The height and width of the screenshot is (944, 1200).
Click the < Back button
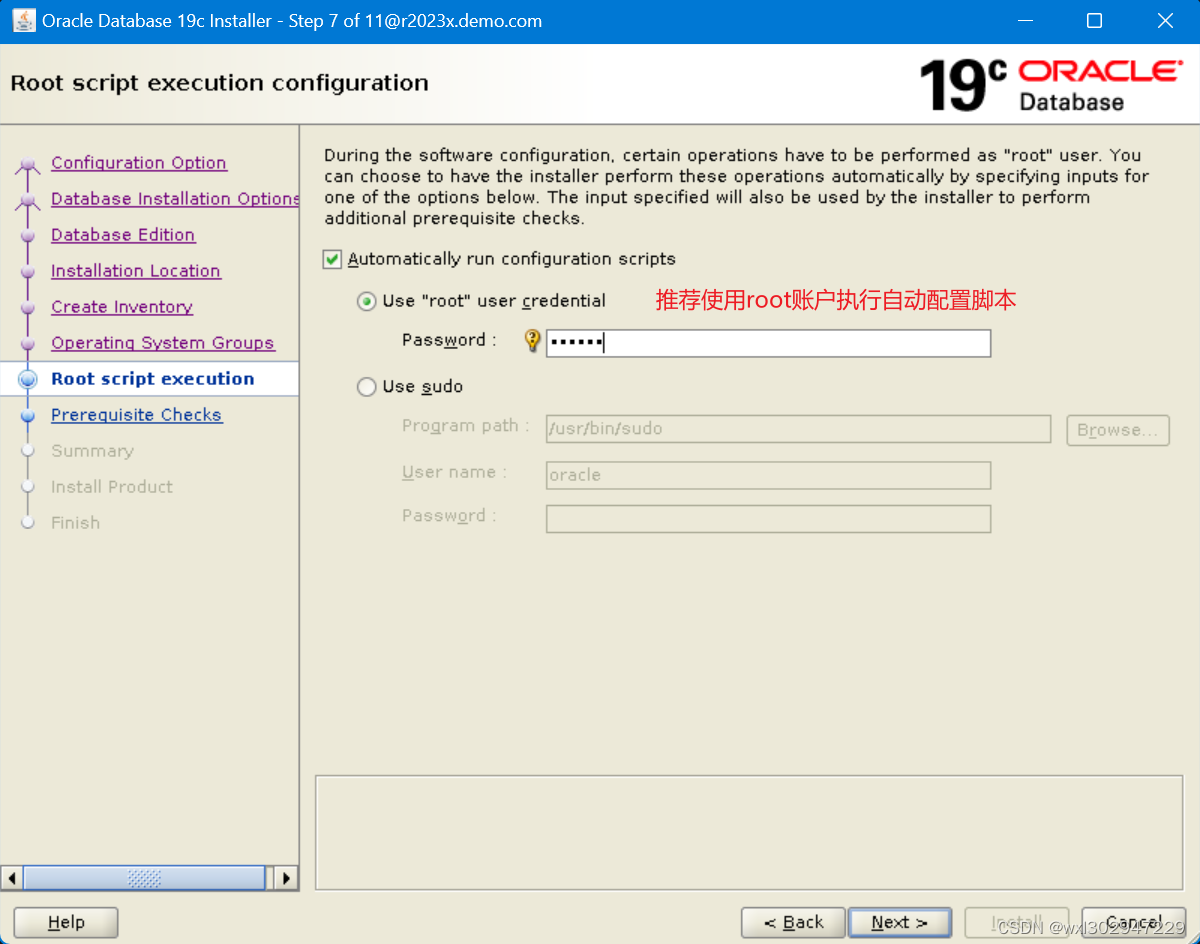794,922
